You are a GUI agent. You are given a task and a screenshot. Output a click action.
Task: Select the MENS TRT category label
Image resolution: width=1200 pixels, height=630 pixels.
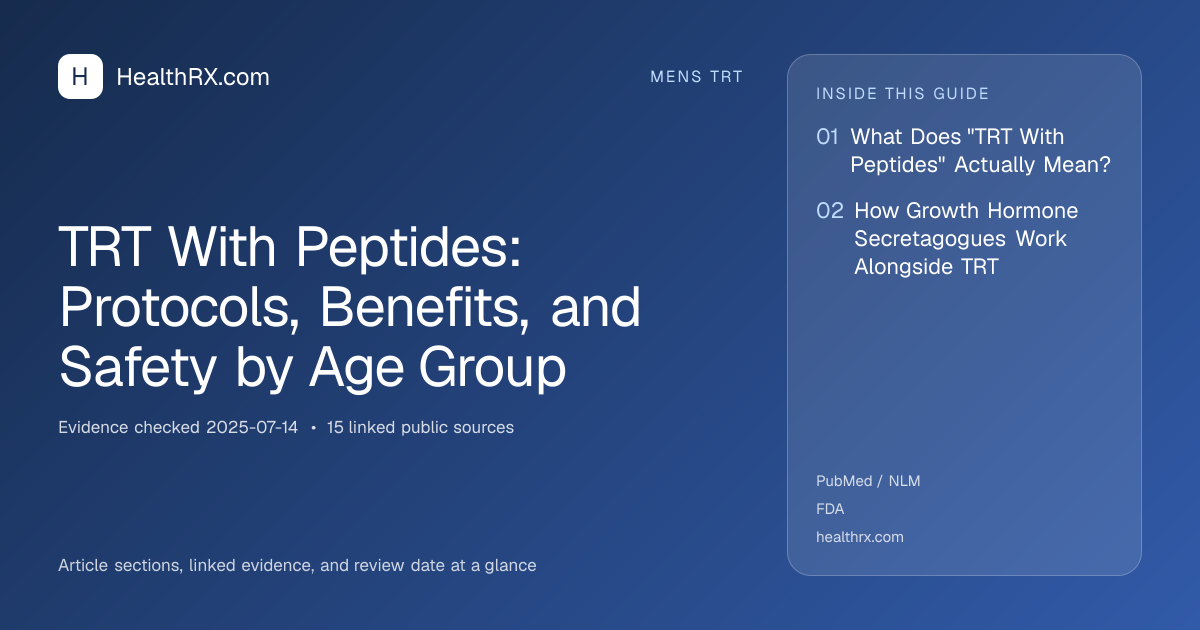(697, 77)
